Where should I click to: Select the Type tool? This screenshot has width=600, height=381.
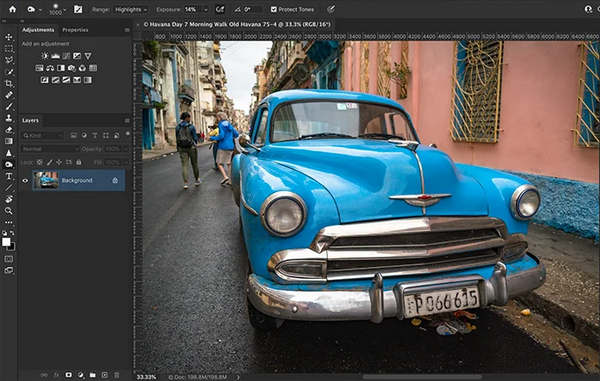8,176
